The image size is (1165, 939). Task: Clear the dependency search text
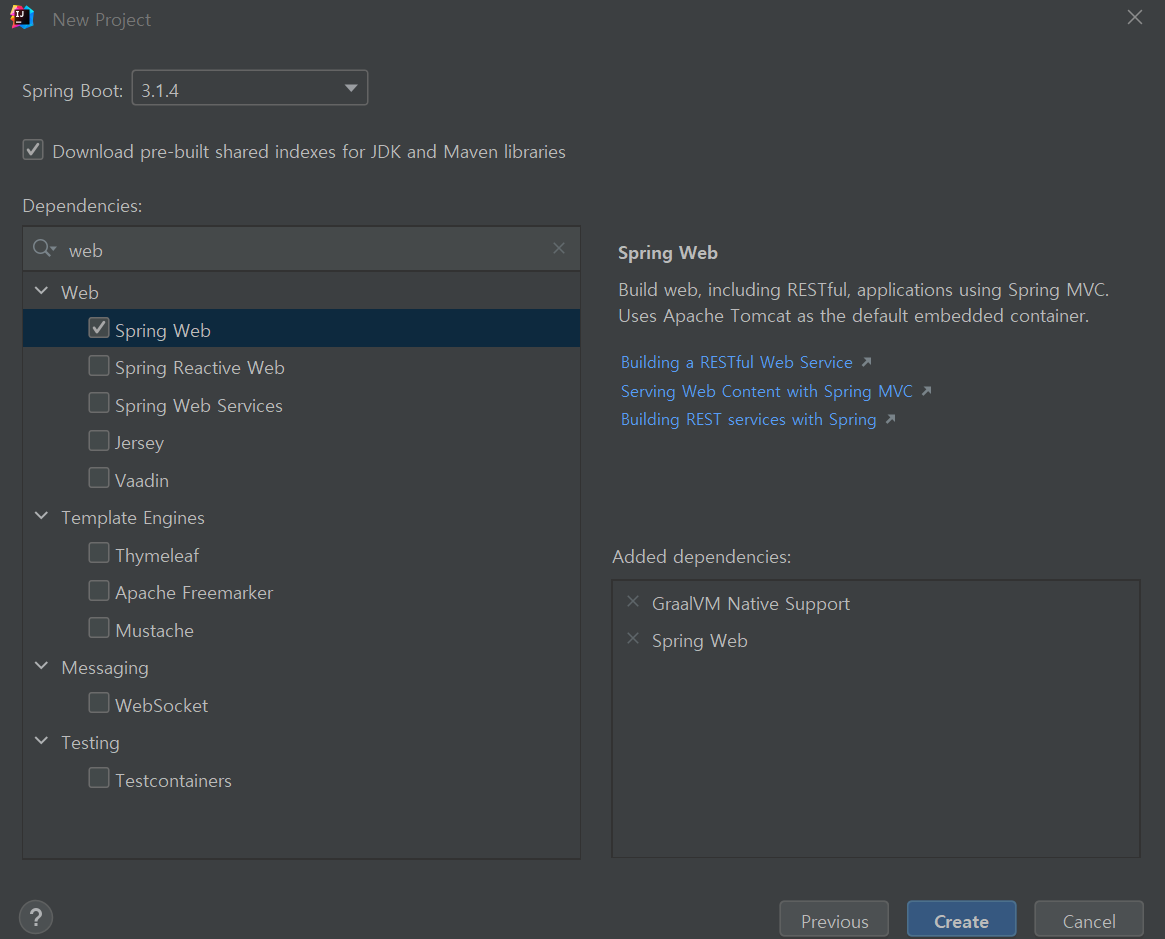coord(559,248)
